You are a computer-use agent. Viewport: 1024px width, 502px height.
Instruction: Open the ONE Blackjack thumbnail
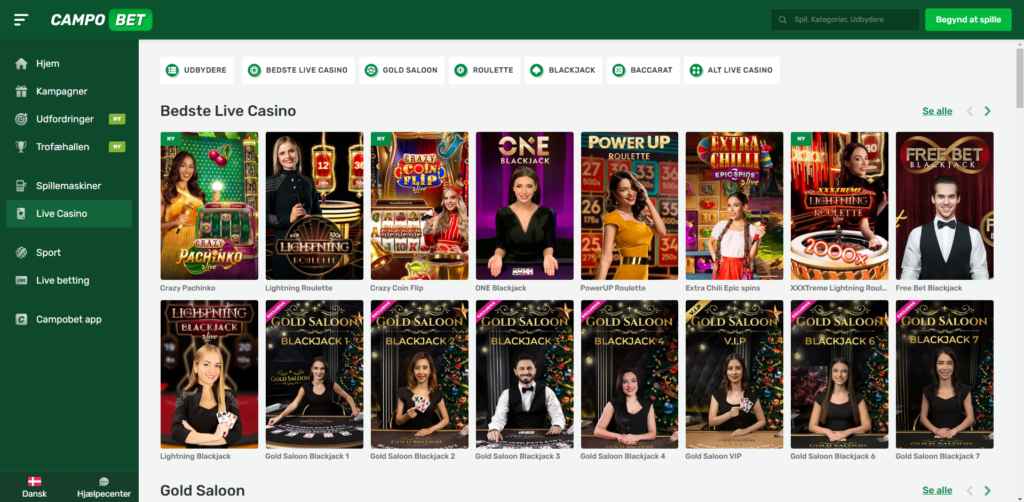pyautogui.click(x=524, y=206)
